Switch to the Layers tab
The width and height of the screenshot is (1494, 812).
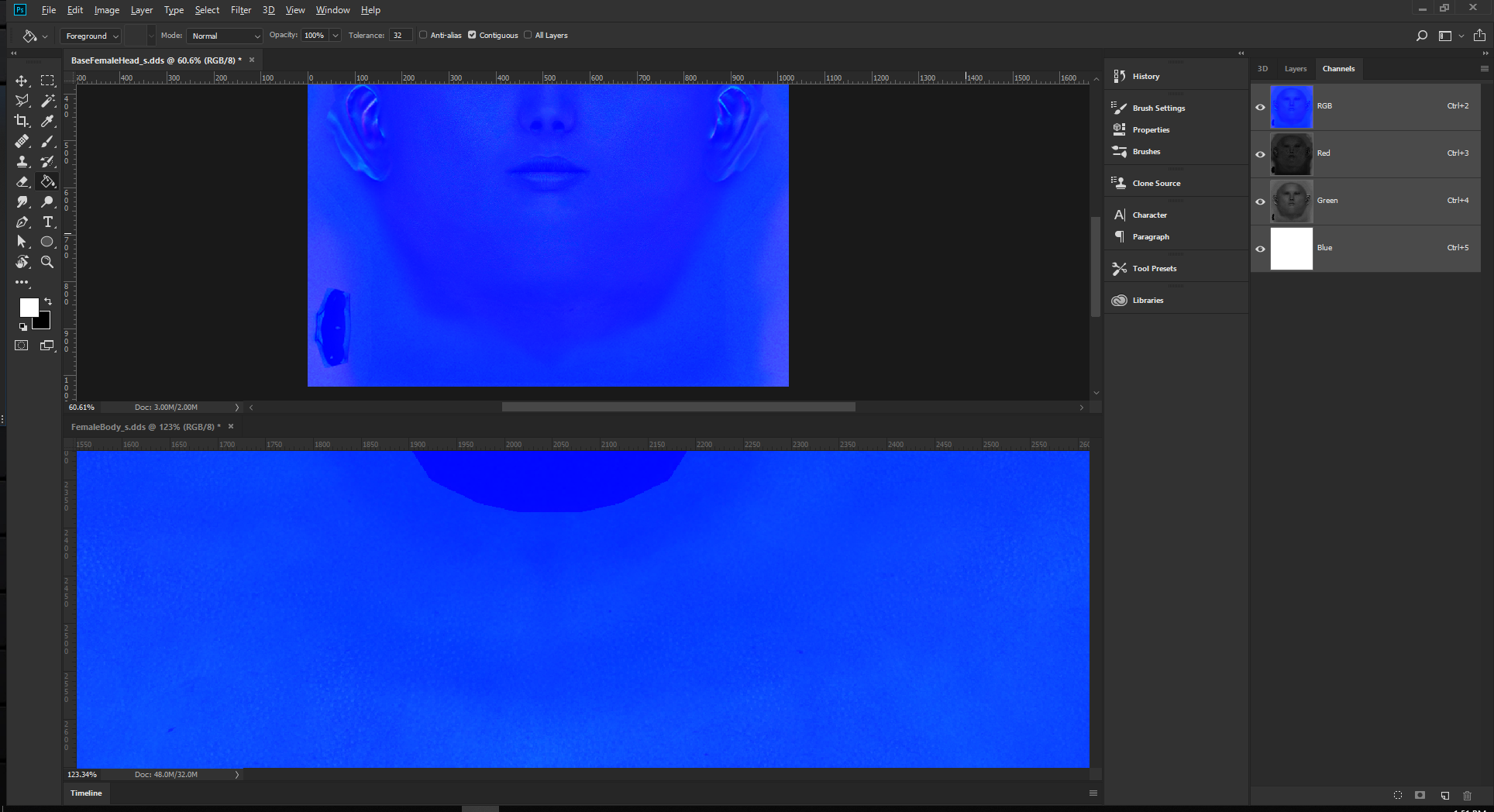click(x=1295, y=69)
